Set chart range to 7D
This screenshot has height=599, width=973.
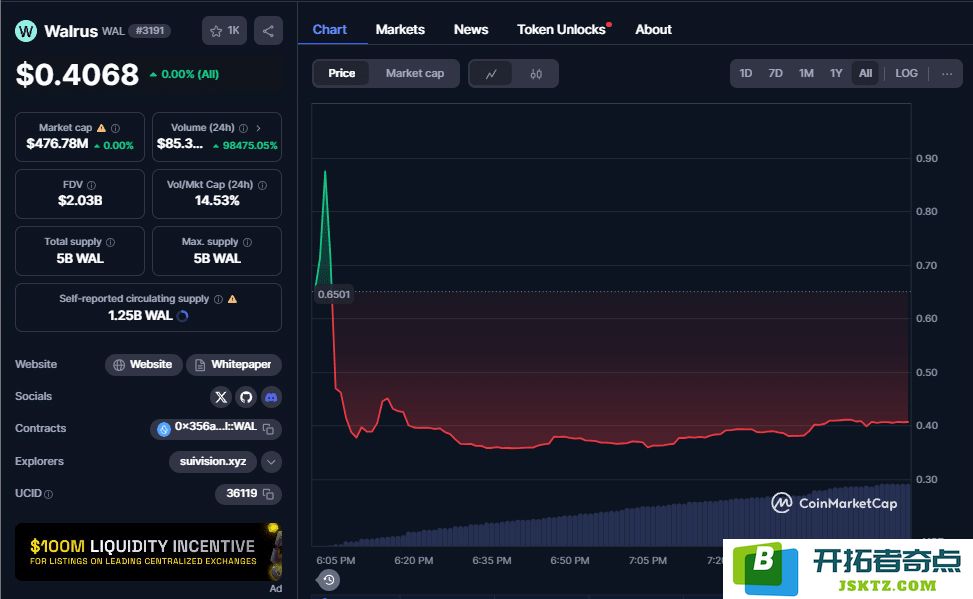[776, 73]
